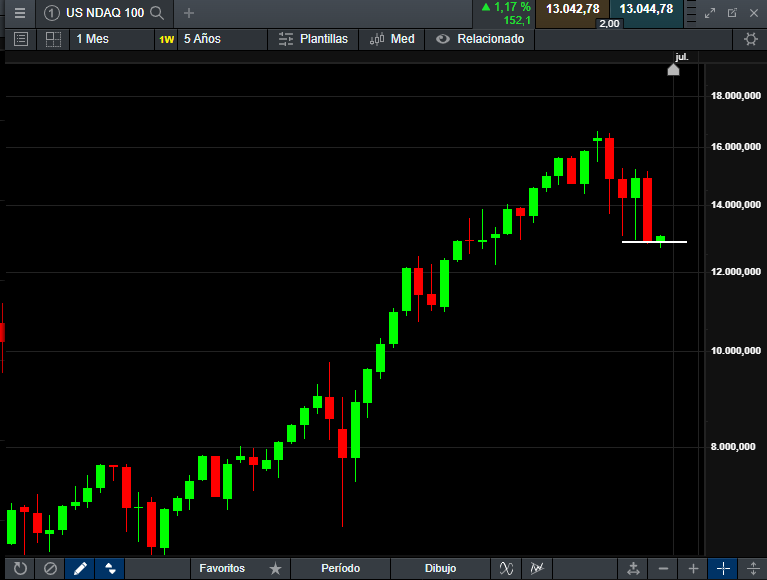Open chart settings gear icon
Viewport: 767px width, 580px height.
pyautogui.click(x=750, y=39)
